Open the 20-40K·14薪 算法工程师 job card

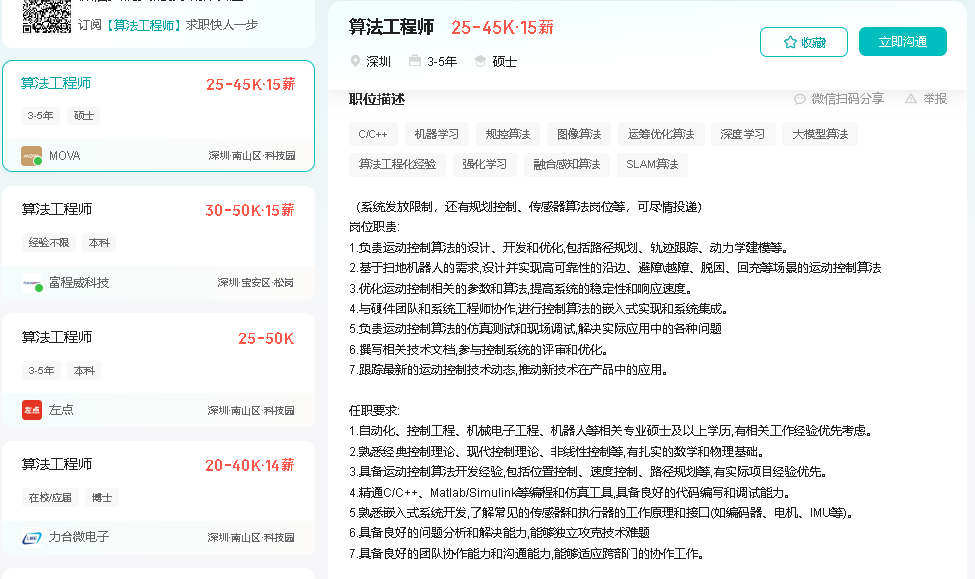(159, 498)
